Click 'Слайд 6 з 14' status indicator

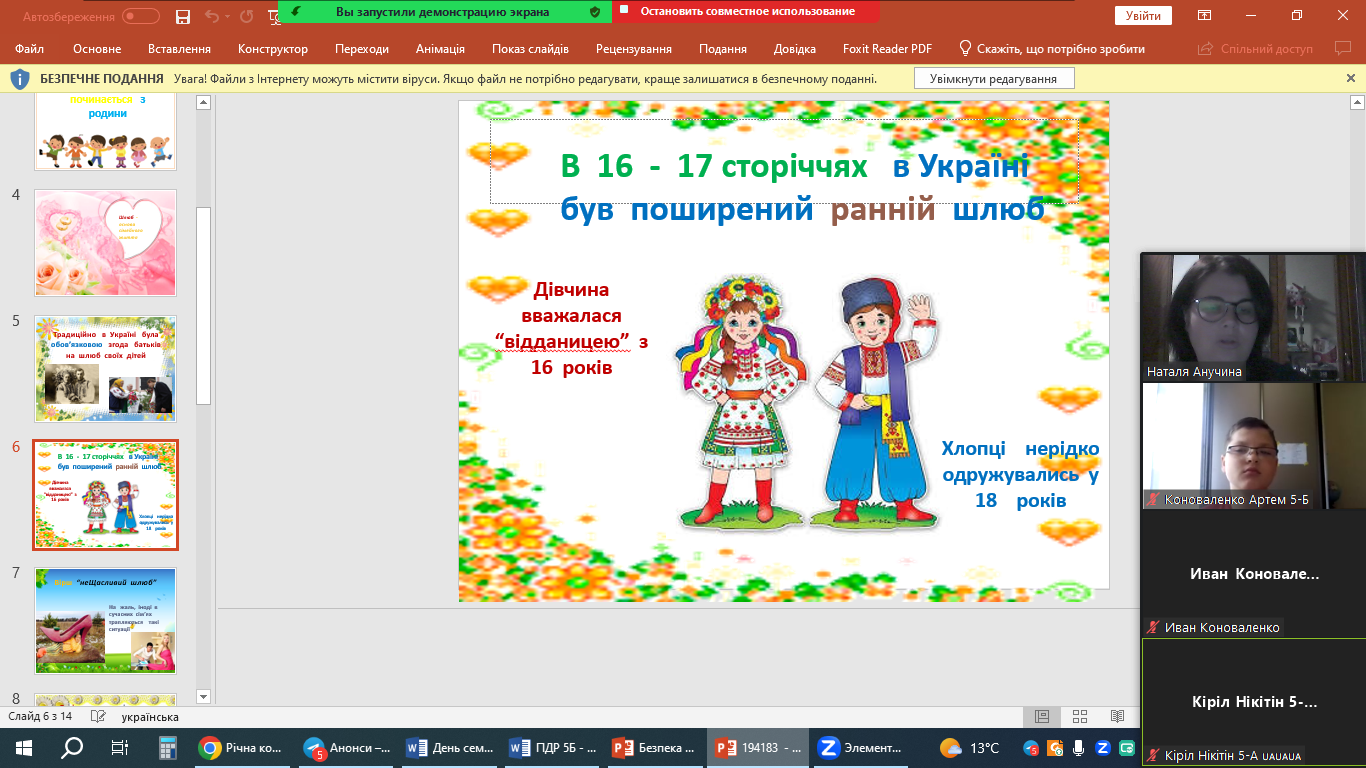(x=41, y=716)
